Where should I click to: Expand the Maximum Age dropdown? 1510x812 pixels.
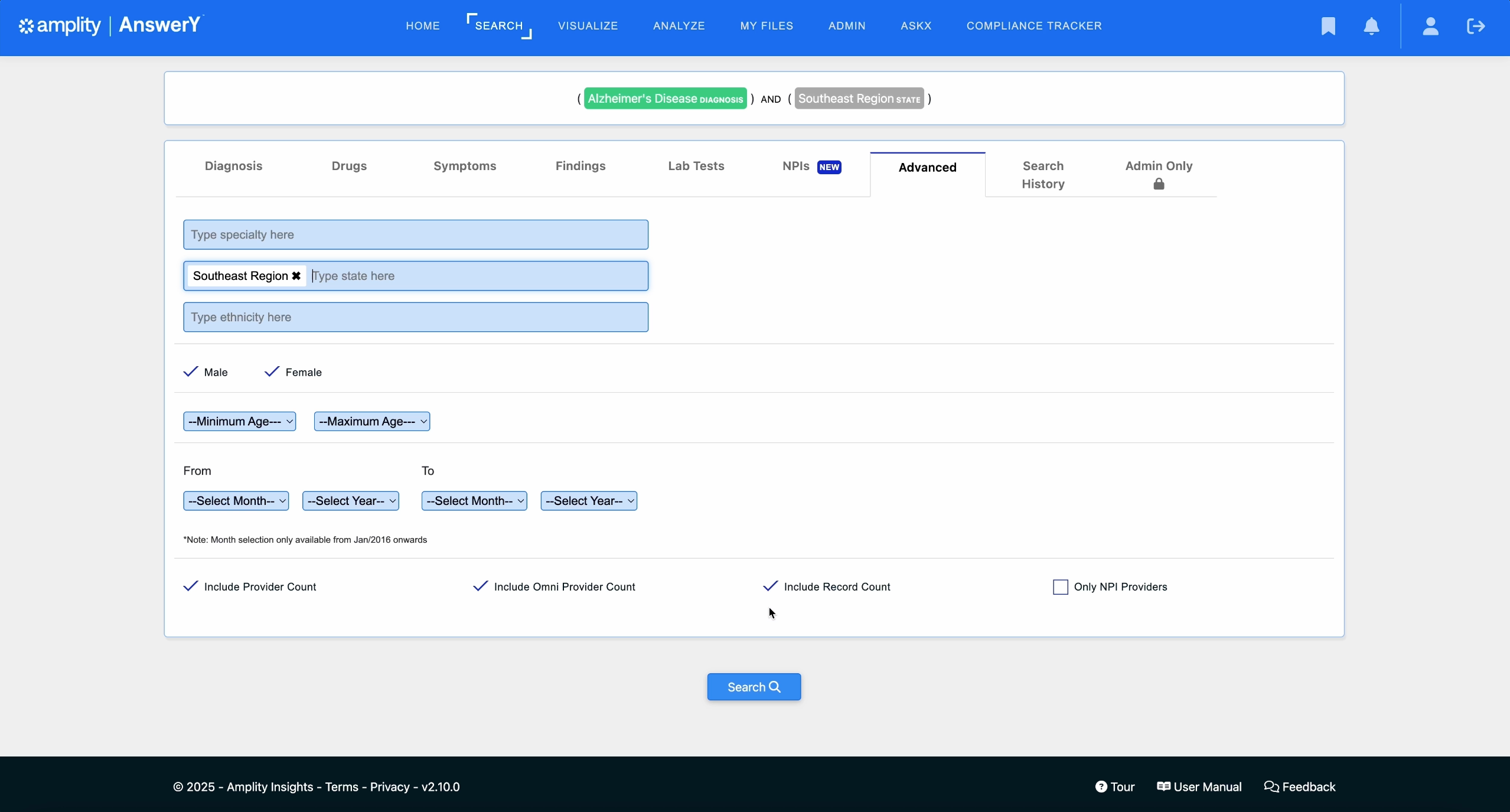pyautogui.click(x=372, y=422)
